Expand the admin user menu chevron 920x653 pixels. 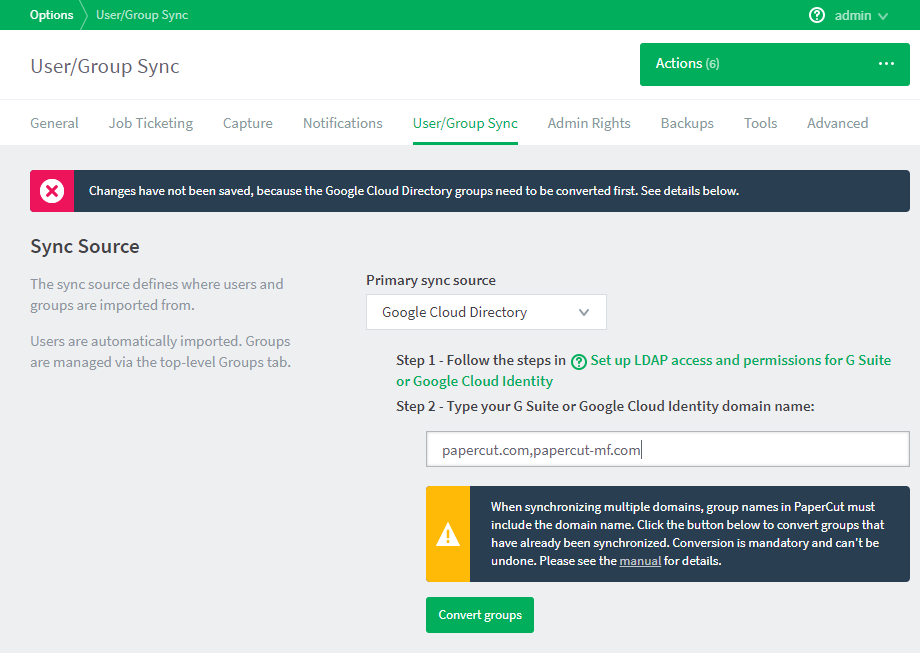coord(882,16)
